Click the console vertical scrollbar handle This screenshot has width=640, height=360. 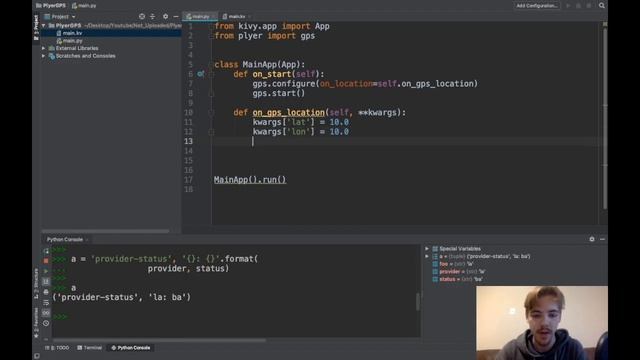[418, 302]
